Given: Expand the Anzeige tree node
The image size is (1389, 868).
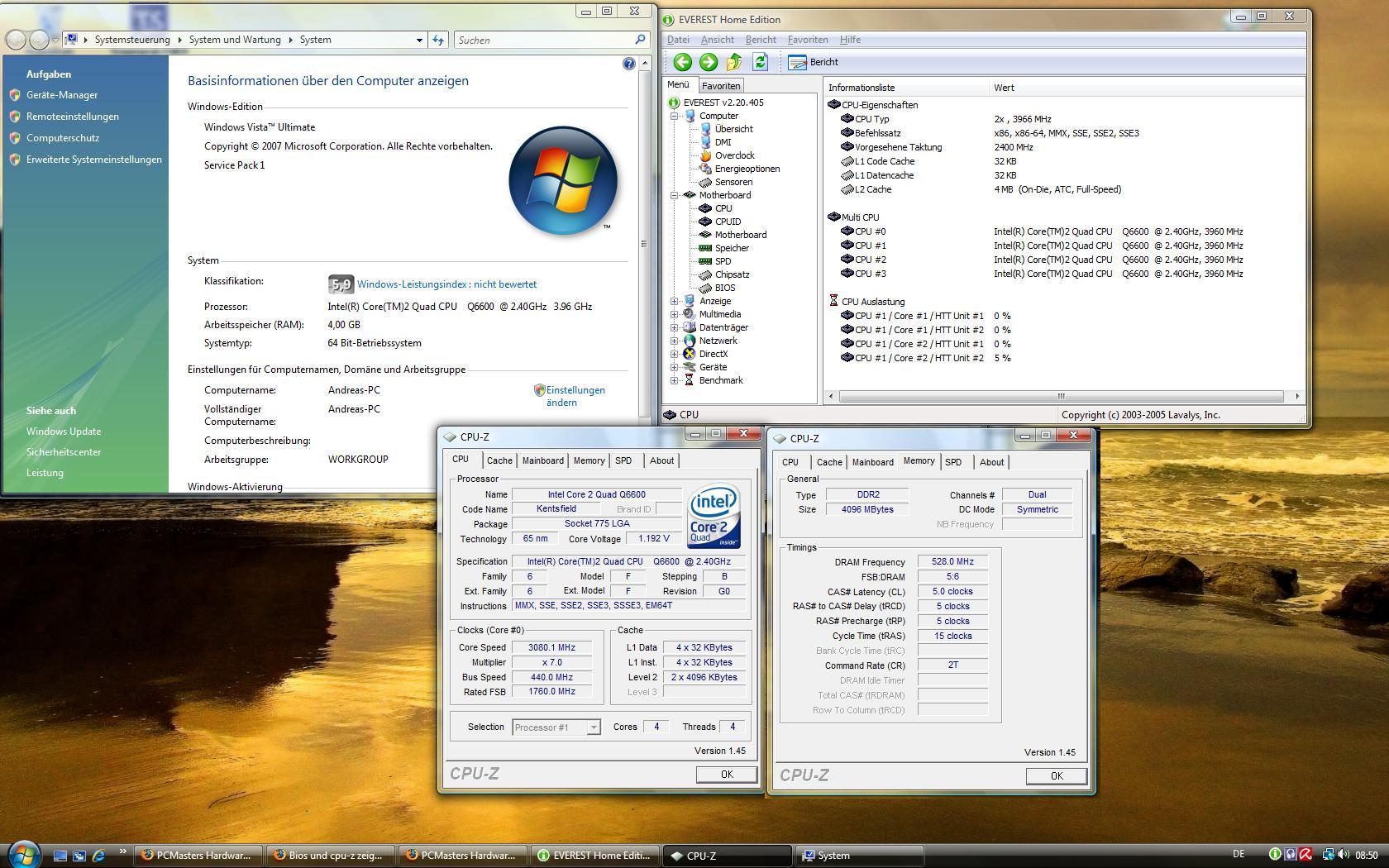Looking at the screenshot, I should click(675, 301).
